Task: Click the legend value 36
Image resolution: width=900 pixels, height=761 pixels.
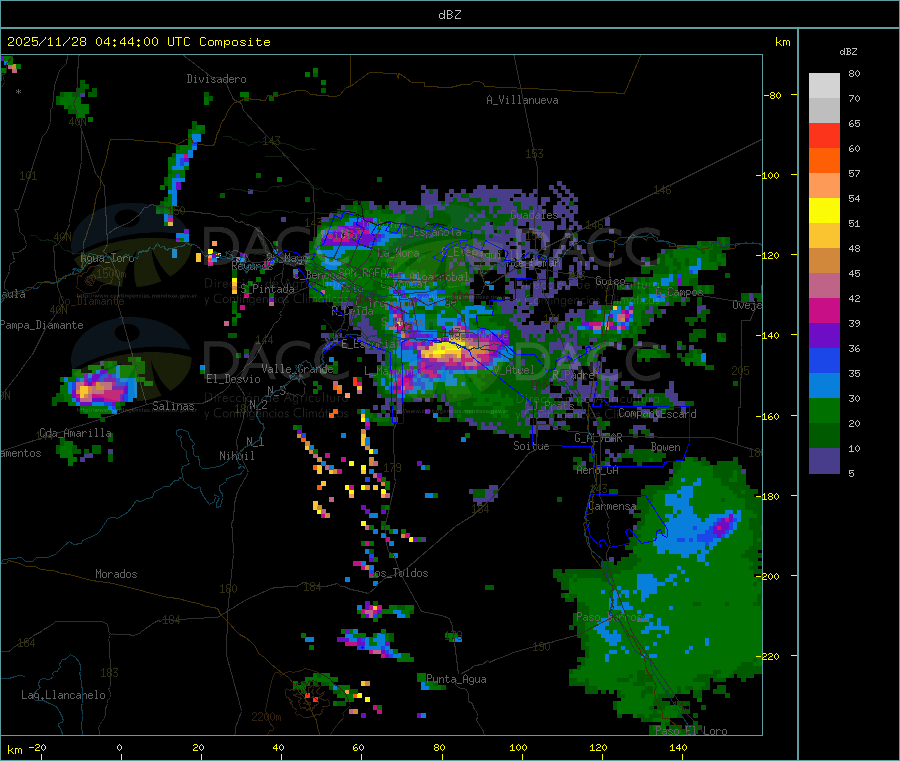Action: pyautogui.click(x=854, y=348)
